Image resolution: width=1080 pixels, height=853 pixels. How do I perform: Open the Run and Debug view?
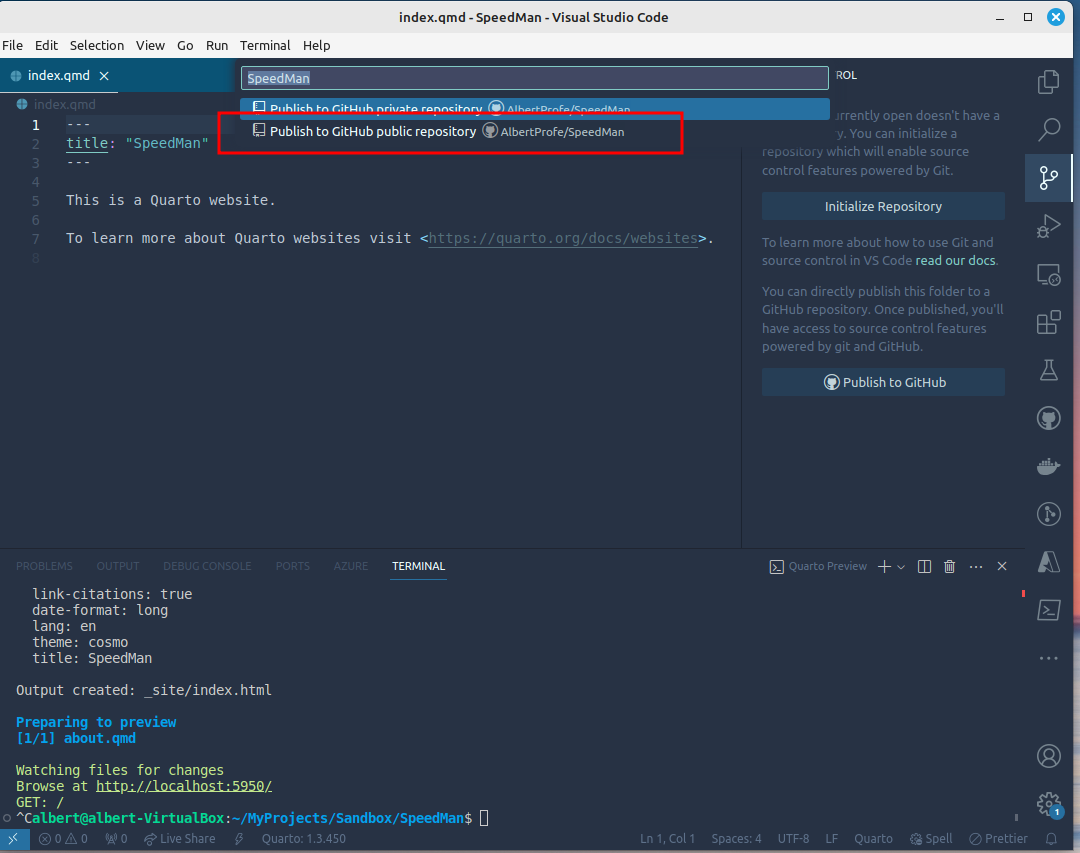coord(1048,226)
